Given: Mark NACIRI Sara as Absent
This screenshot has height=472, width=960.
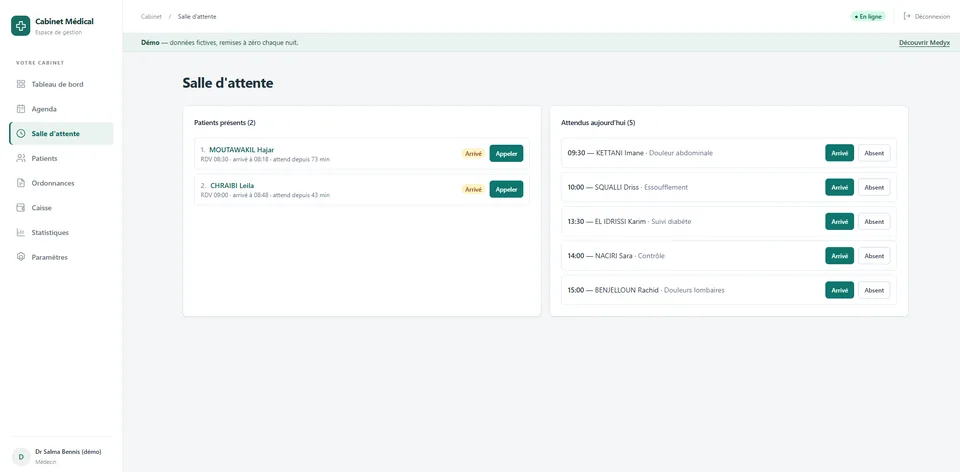Looking at the screenshot, I should (x=874, y=256).
